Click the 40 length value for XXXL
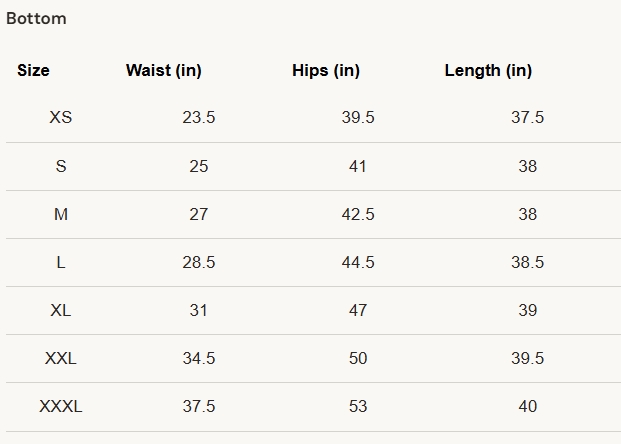Image resolution: width=621 pixels, height=444 pixels. click(x=528, y=406)
